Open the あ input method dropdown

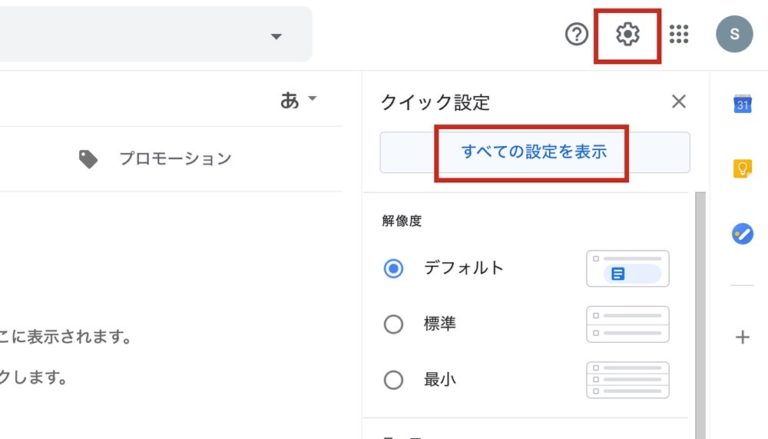(299, 99)
